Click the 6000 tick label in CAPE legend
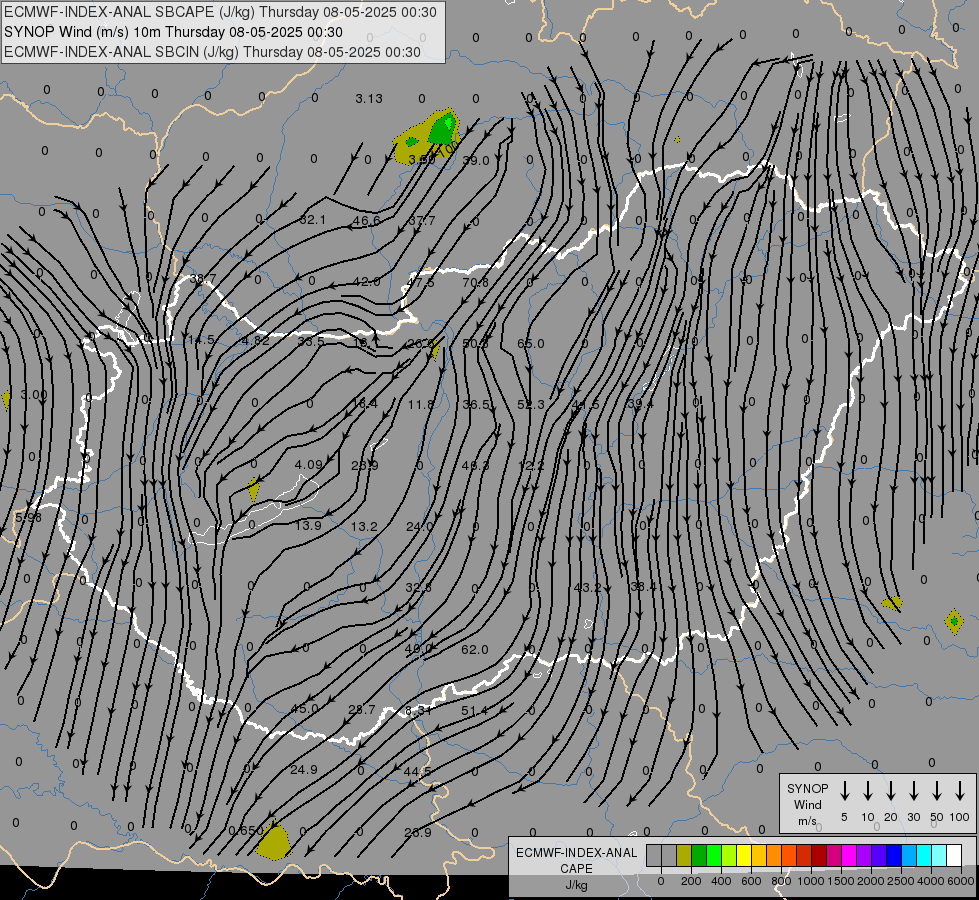Screen dimensions: 979x900 (x=960, y=881)
